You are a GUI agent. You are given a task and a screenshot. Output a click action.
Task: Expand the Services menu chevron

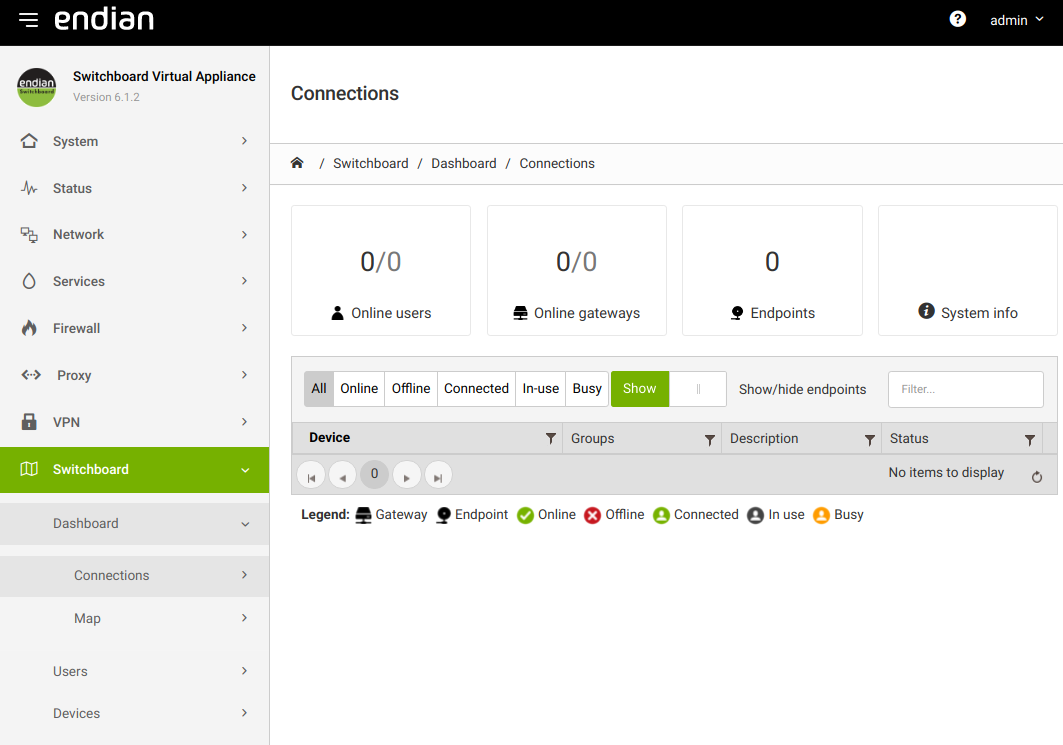(x=245, y=281)
